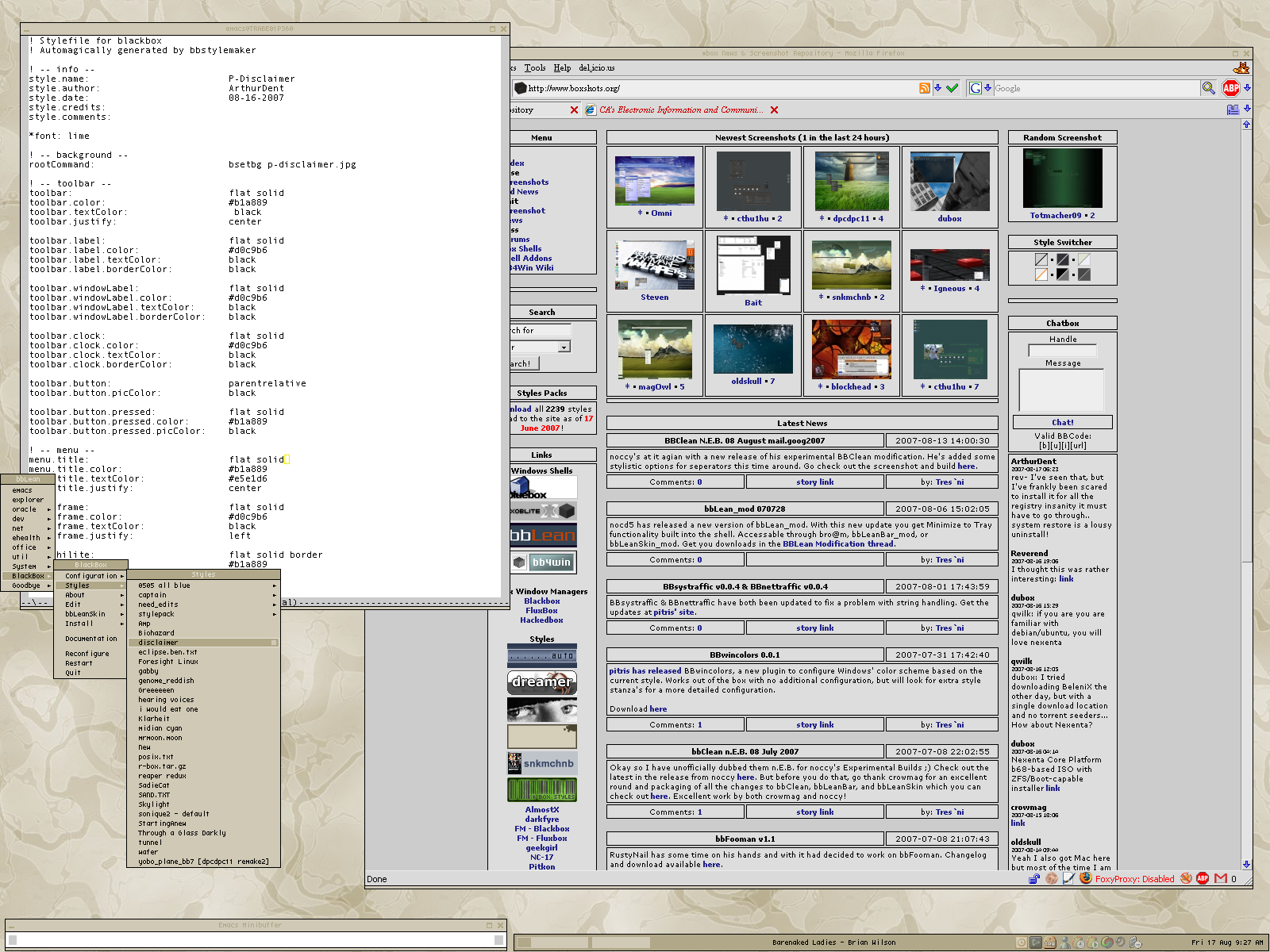Expand the Configuration submenu in BlackBox menu
The height and width of the screenshot is (952, 1270).
pyautogui.click(x=90, y=576)
